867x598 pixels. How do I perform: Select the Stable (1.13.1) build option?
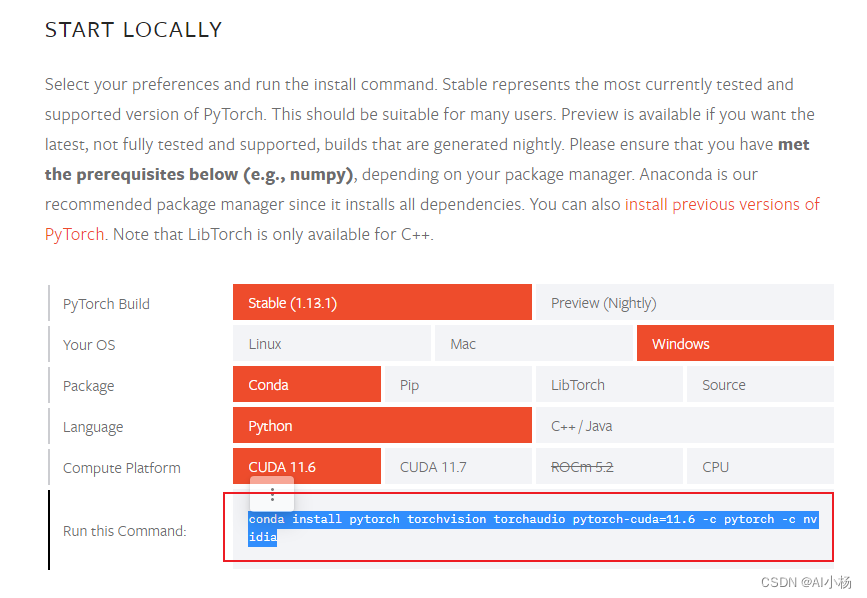point(382,302)
